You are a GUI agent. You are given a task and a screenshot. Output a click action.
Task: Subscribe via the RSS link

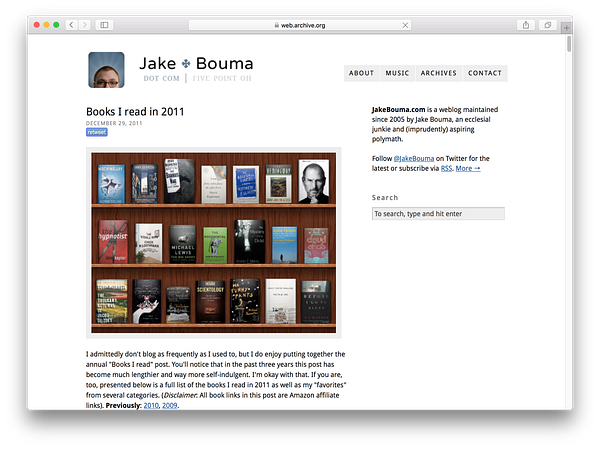446,168
